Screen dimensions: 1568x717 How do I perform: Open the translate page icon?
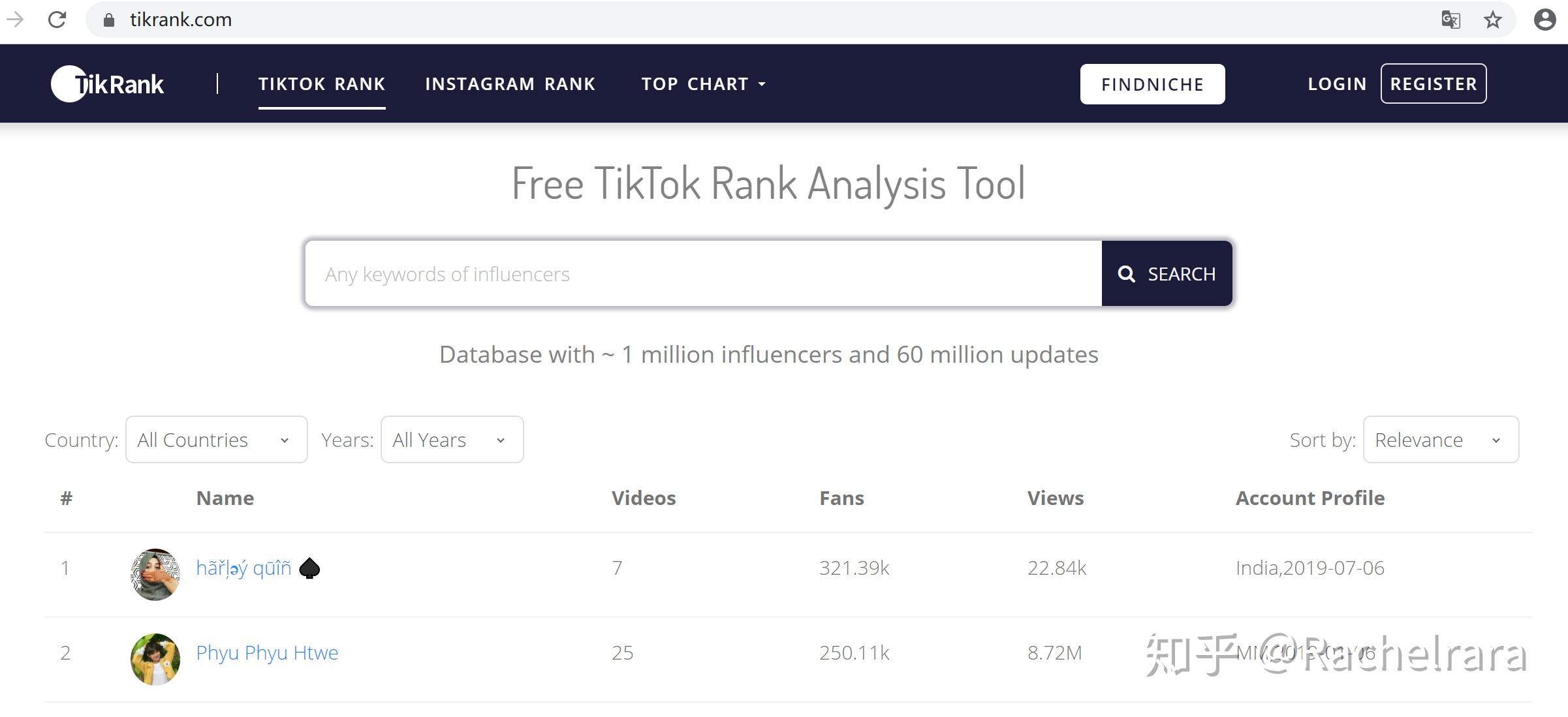1450,20
